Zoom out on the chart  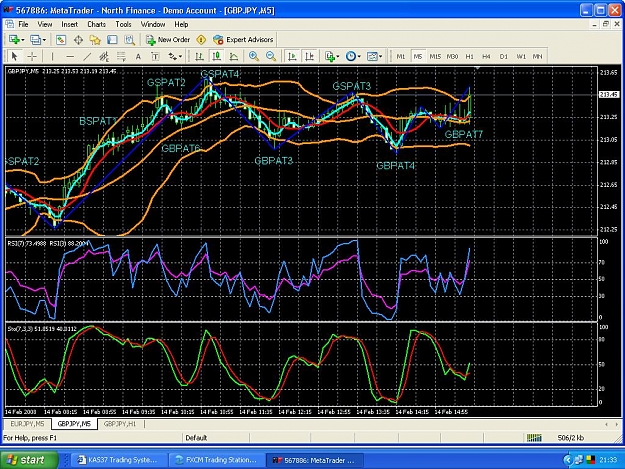(x=271, y=57)
